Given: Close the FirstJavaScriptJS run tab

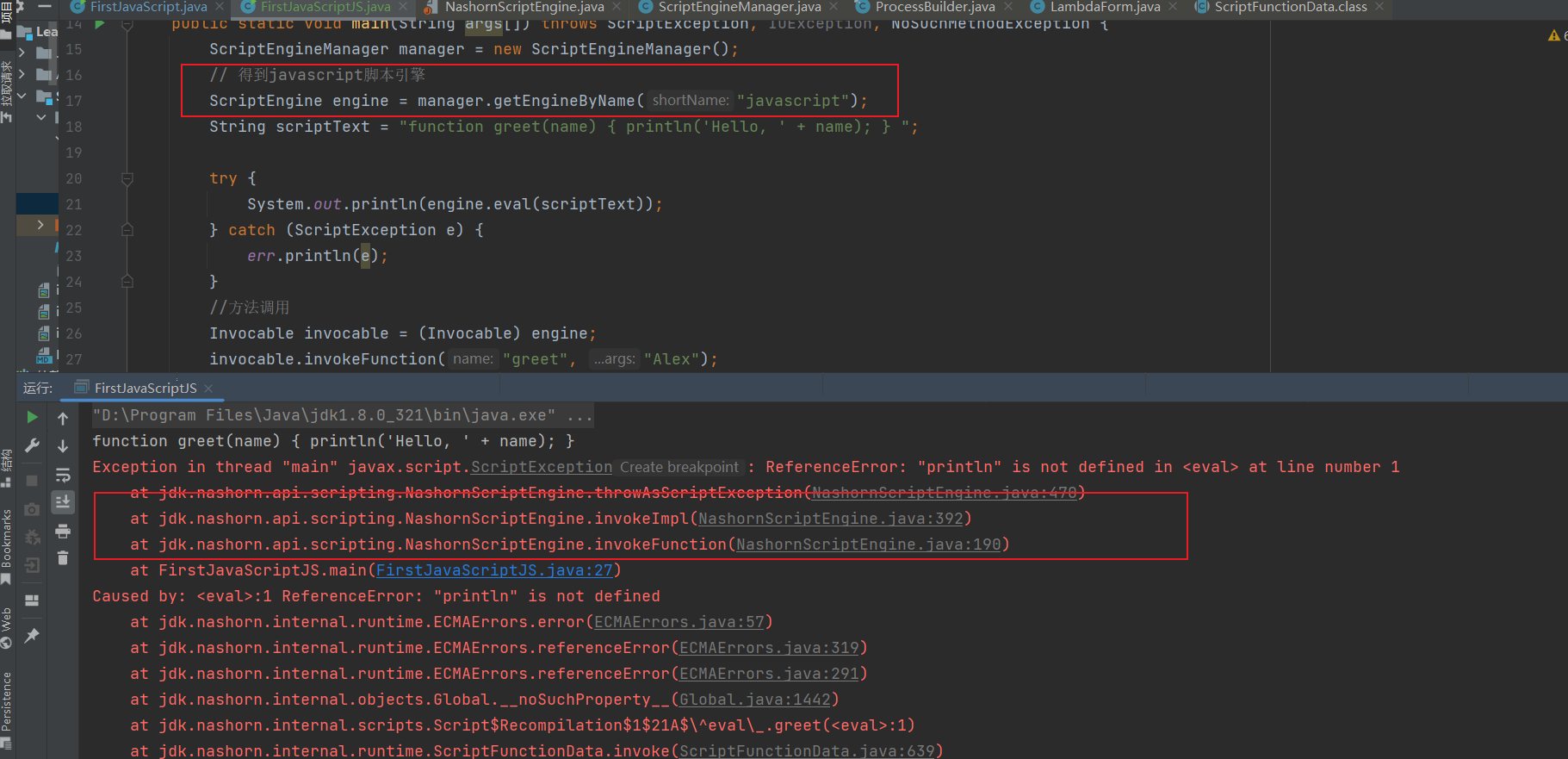Looking at the screenshot, I should click(x=208, y=389).
